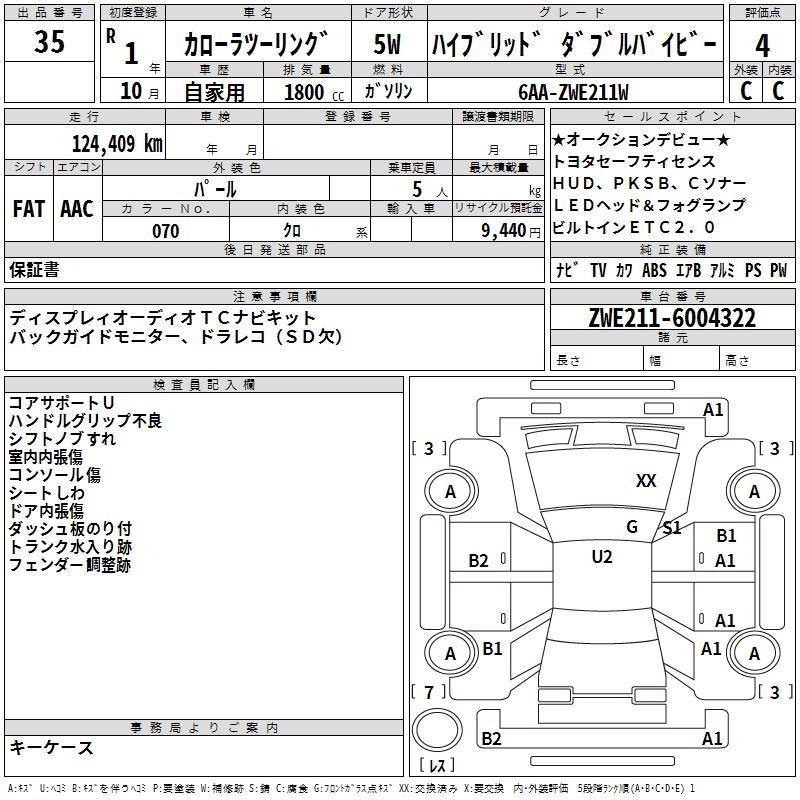Click the ナビ equipment label
Screen dimensions: 800x800
(567, 270)
